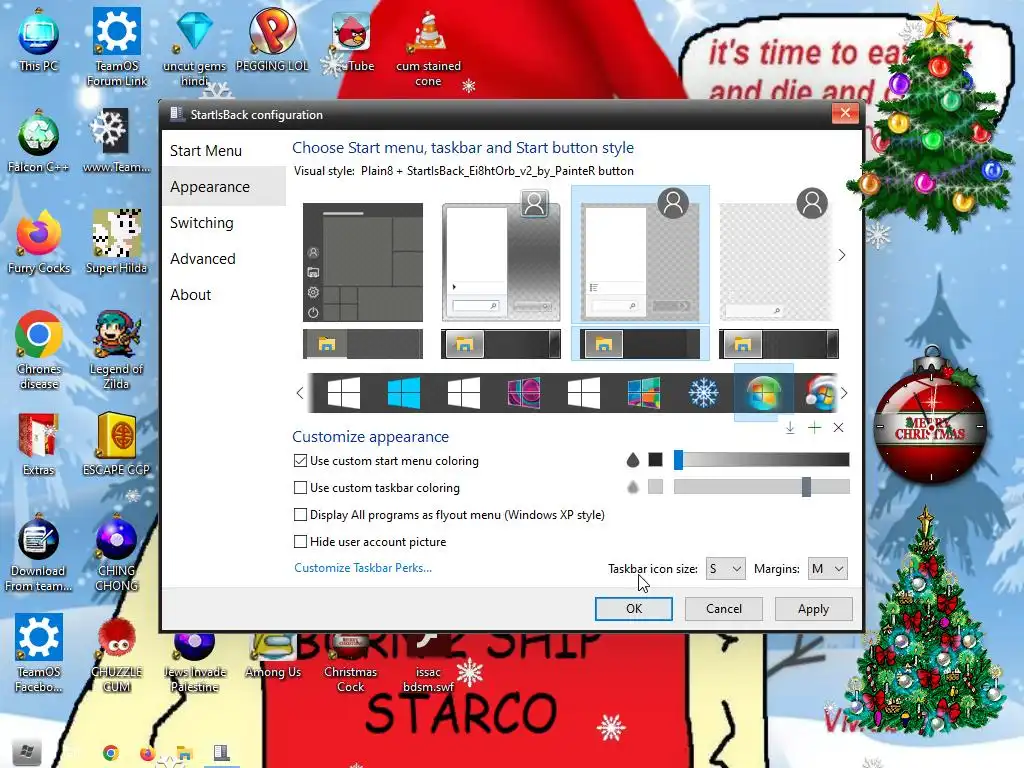Open Firefox from the taskbar
This screenshot has width=1024, height=768.
(x=148, y=753)
